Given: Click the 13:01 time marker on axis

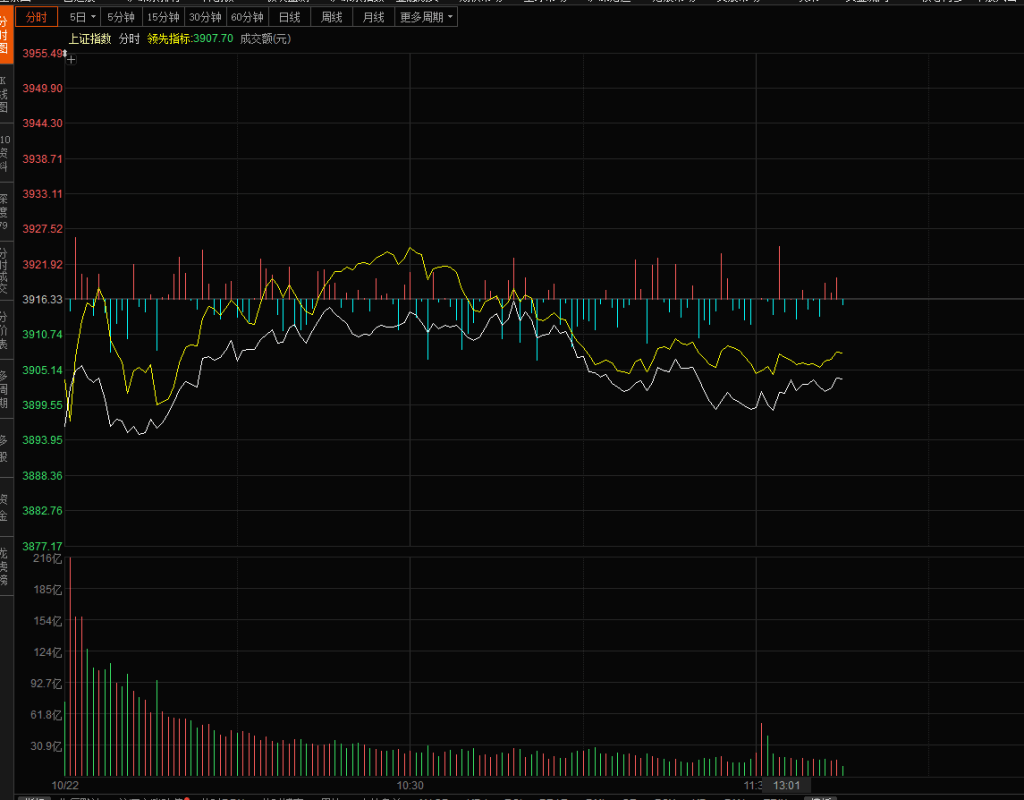Looking at the screenshot, I should (787, 786).
